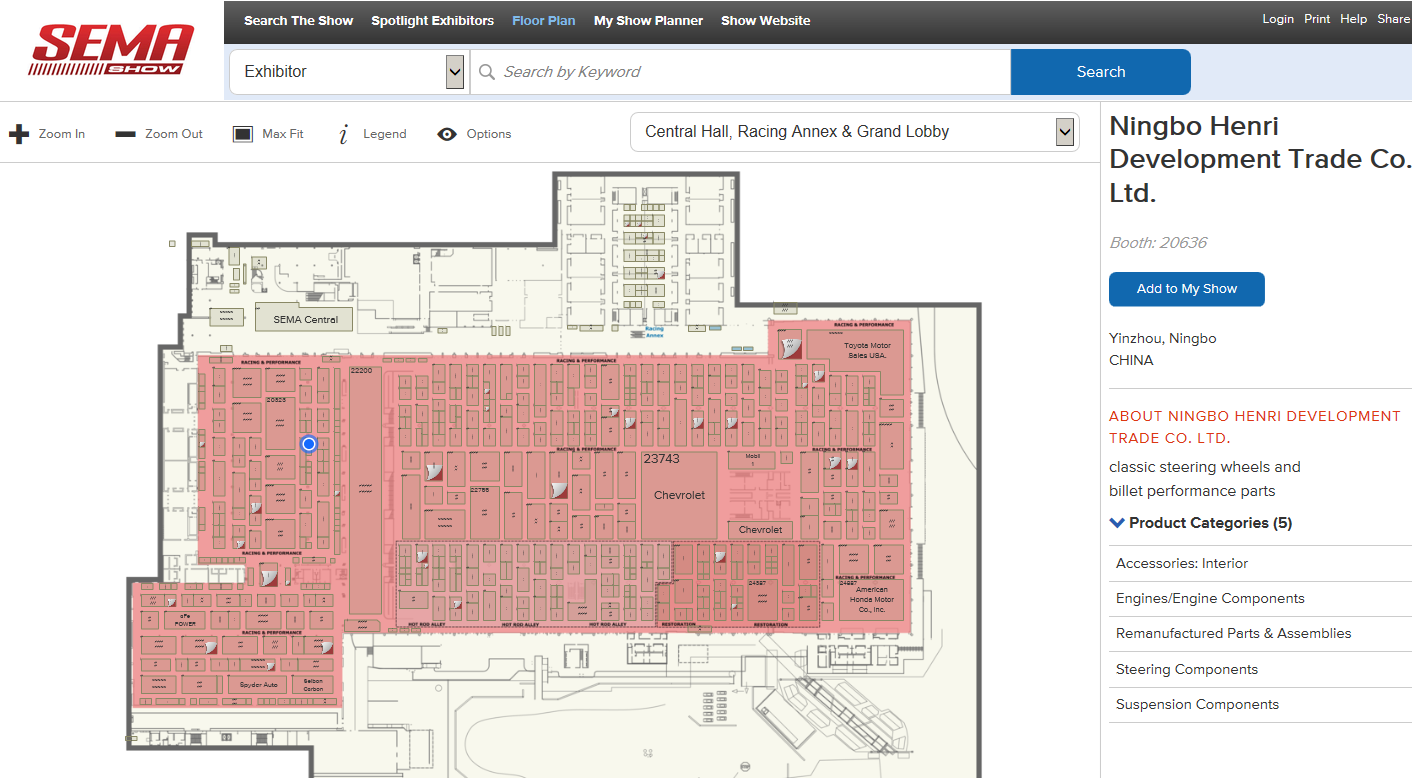Viewport: 1412px width, 778px height.
Task: Select Toyota Motor Sales USA booth
Action: point(866,351)
